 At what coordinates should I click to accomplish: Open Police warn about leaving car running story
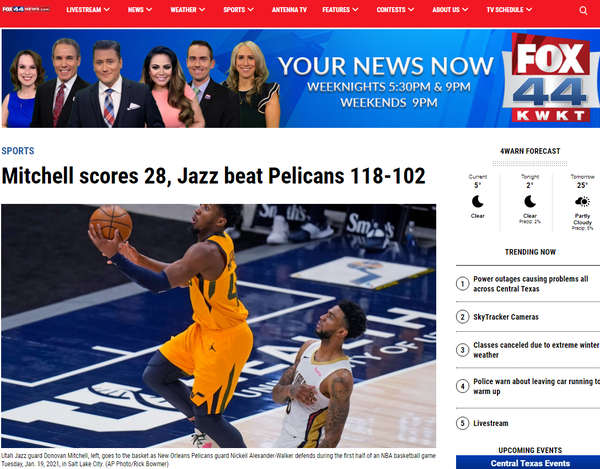(536, 386)
